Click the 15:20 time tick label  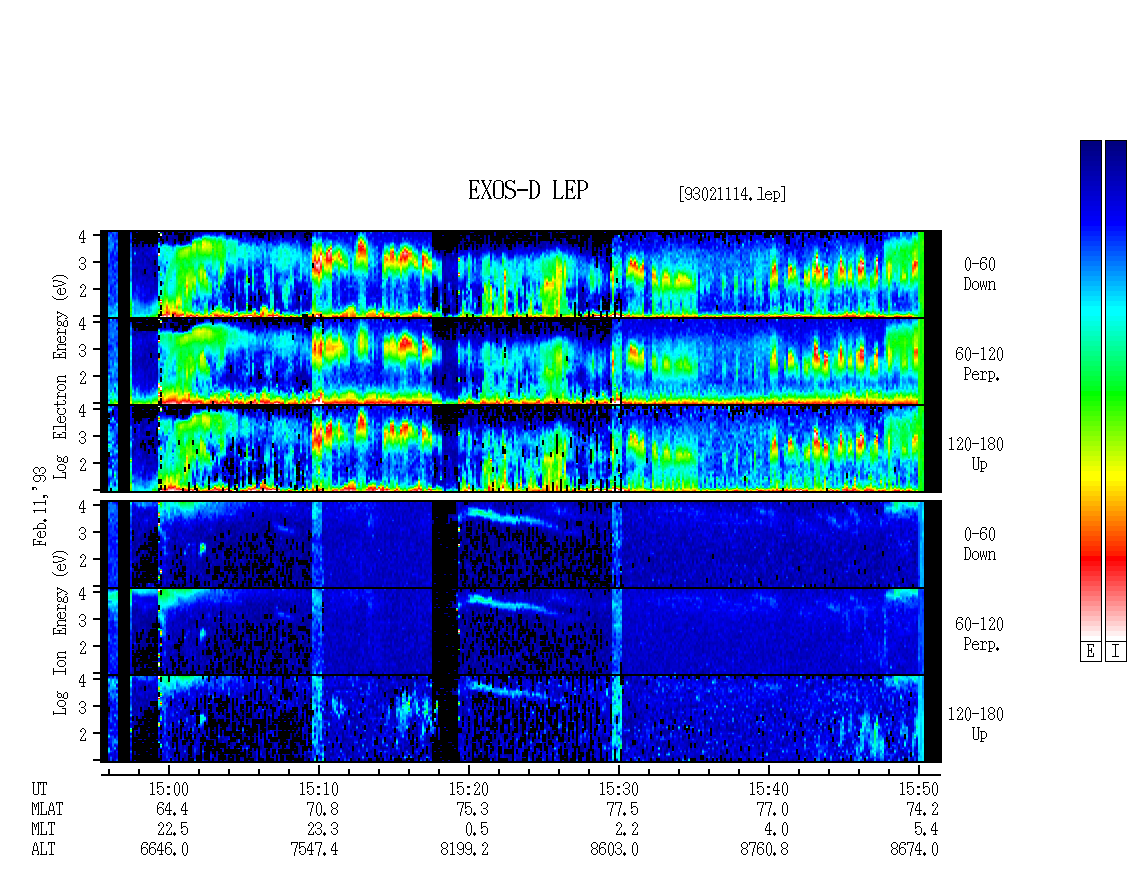pos(468,789)
